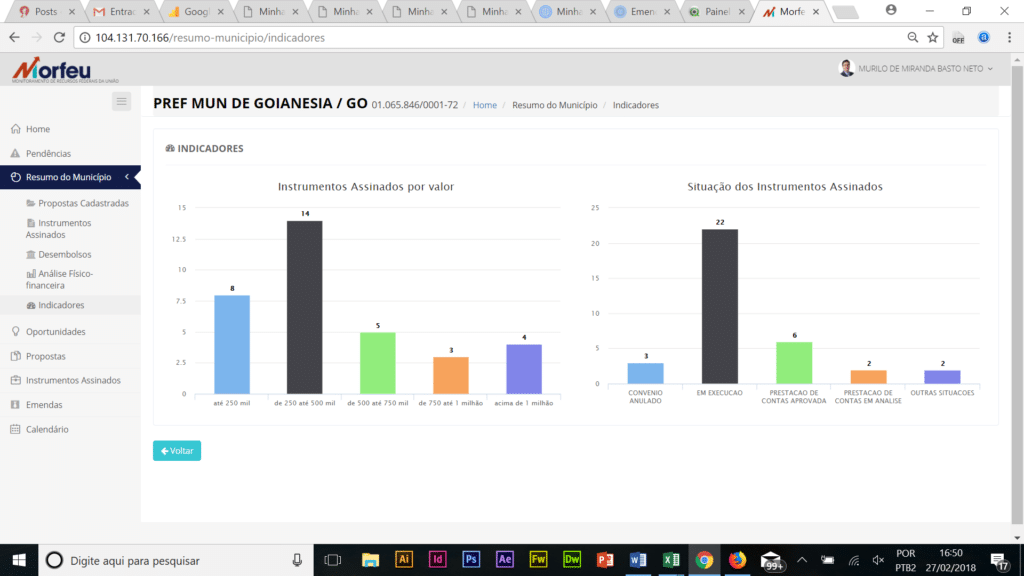Screen dimensions: 1024x576
Task: Open Calendário in the sidebar
Action: (47, 429)
